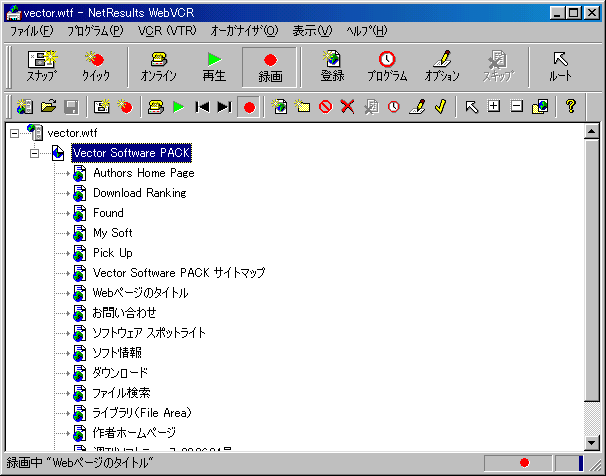Open the labeled プログラム clock button
The width and height of the screenshot is (606, 476).
387,67
